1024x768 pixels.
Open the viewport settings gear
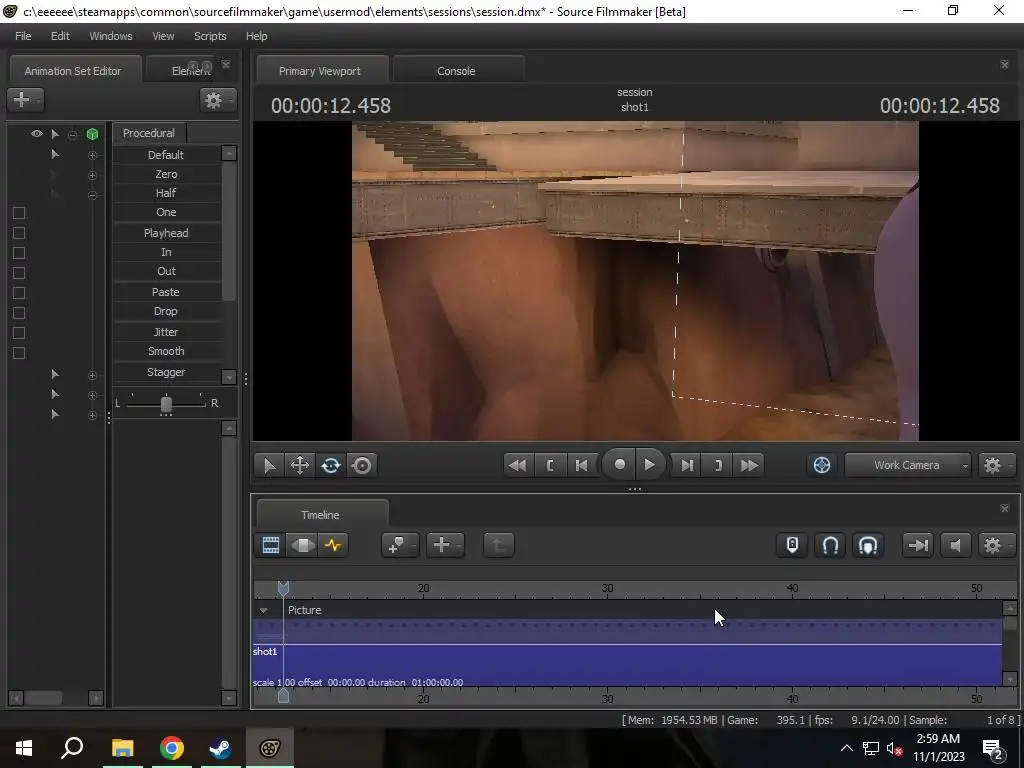click(x=995, y=465)
